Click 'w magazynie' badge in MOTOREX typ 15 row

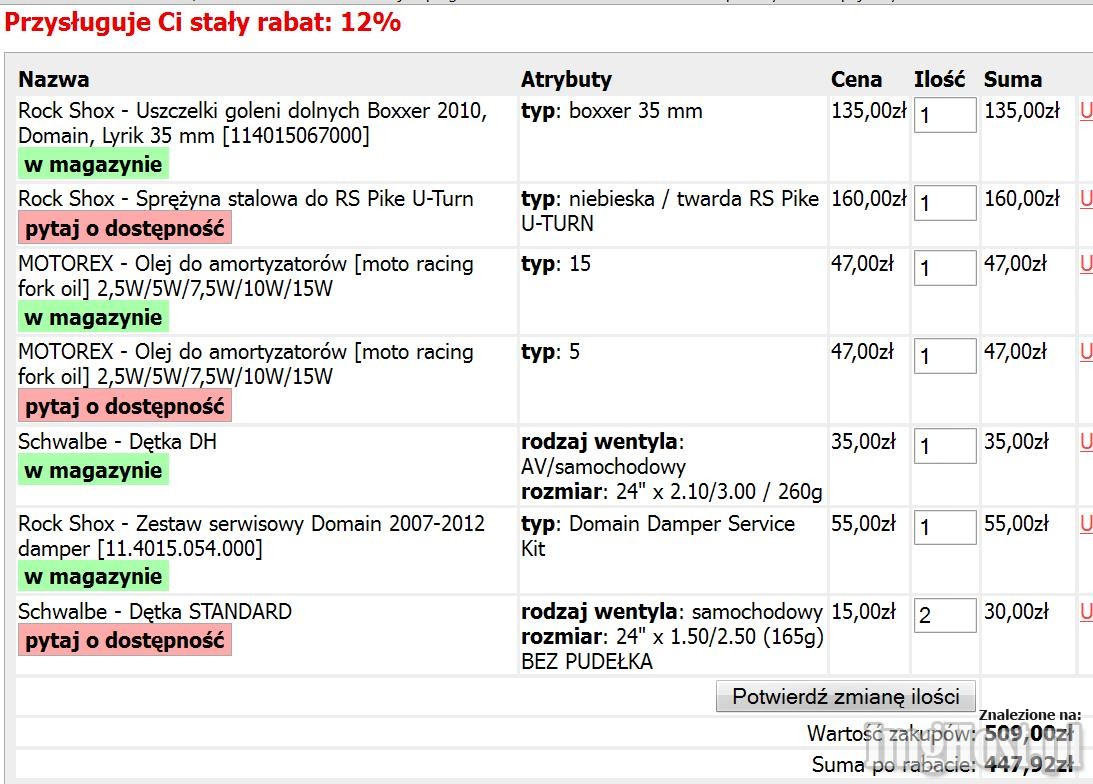tap(93, 318)
